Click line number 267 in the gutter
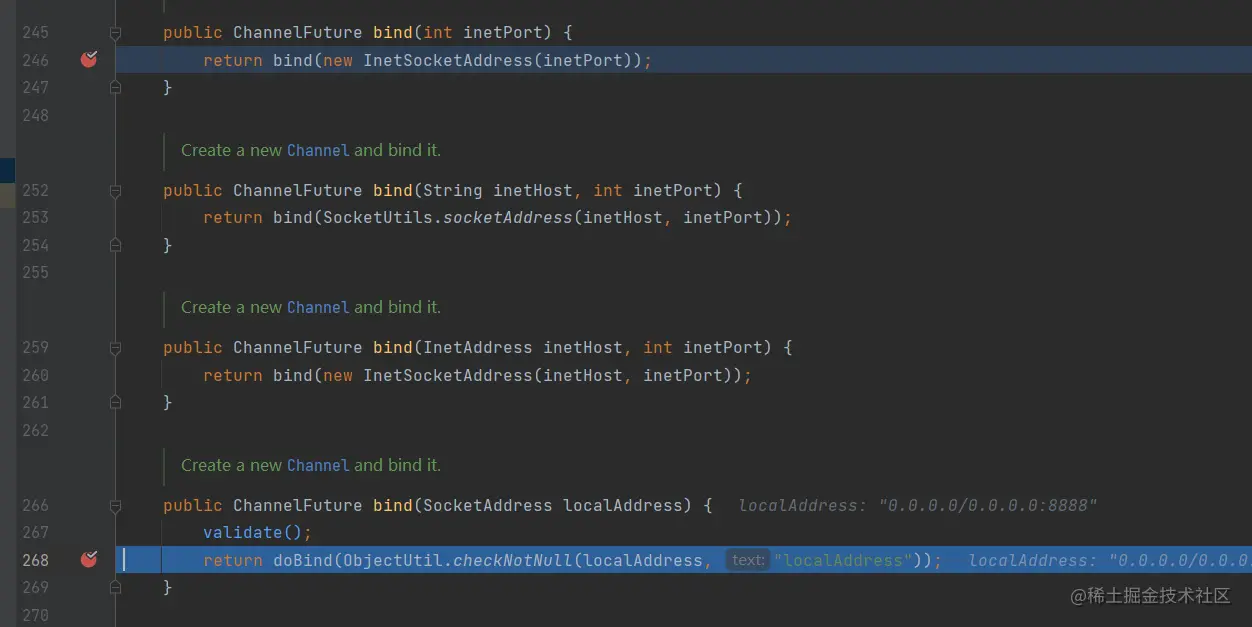The image size is (1252, 627). pos(35,532)
